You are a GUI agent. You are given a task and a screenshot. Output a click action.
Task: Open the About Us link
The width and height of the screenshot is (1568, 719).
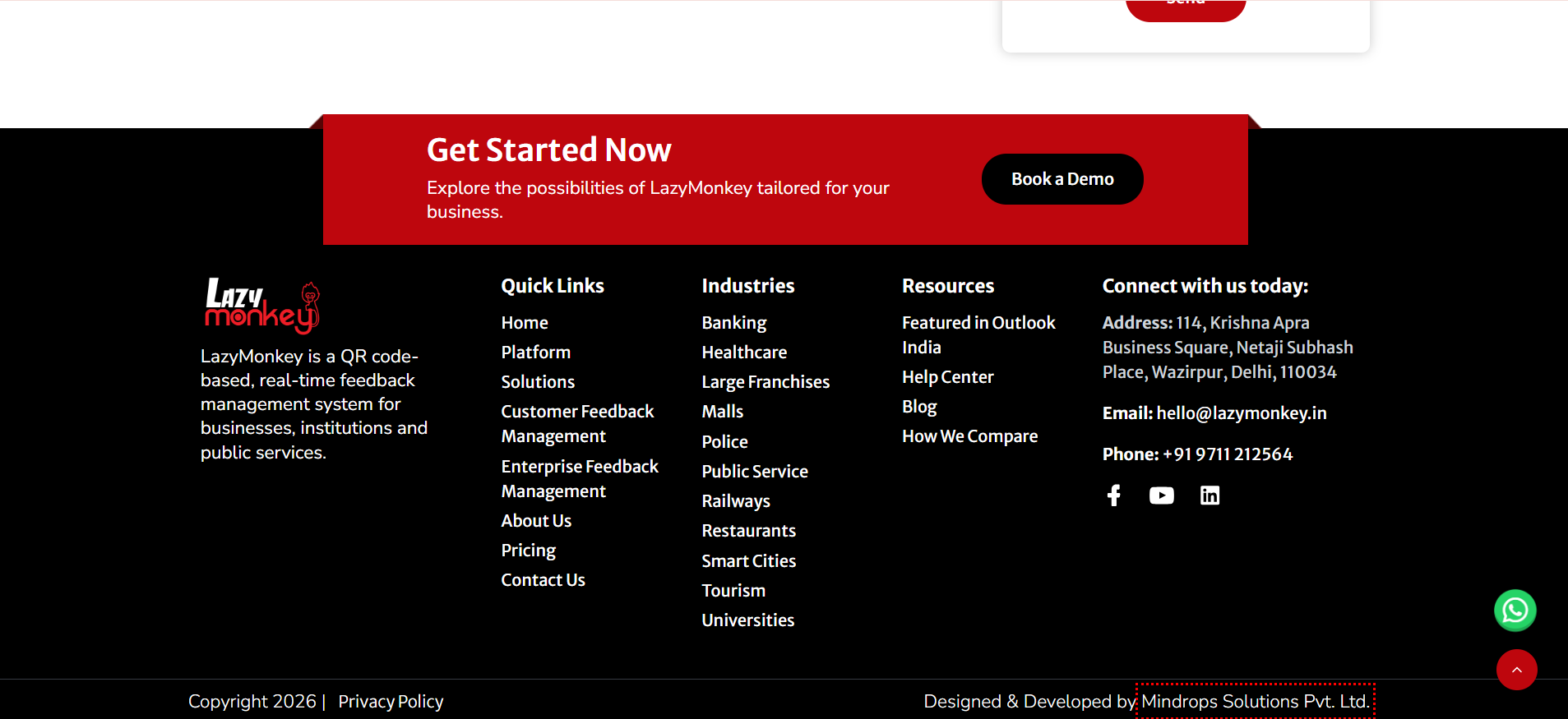click(x=536, y=521)
